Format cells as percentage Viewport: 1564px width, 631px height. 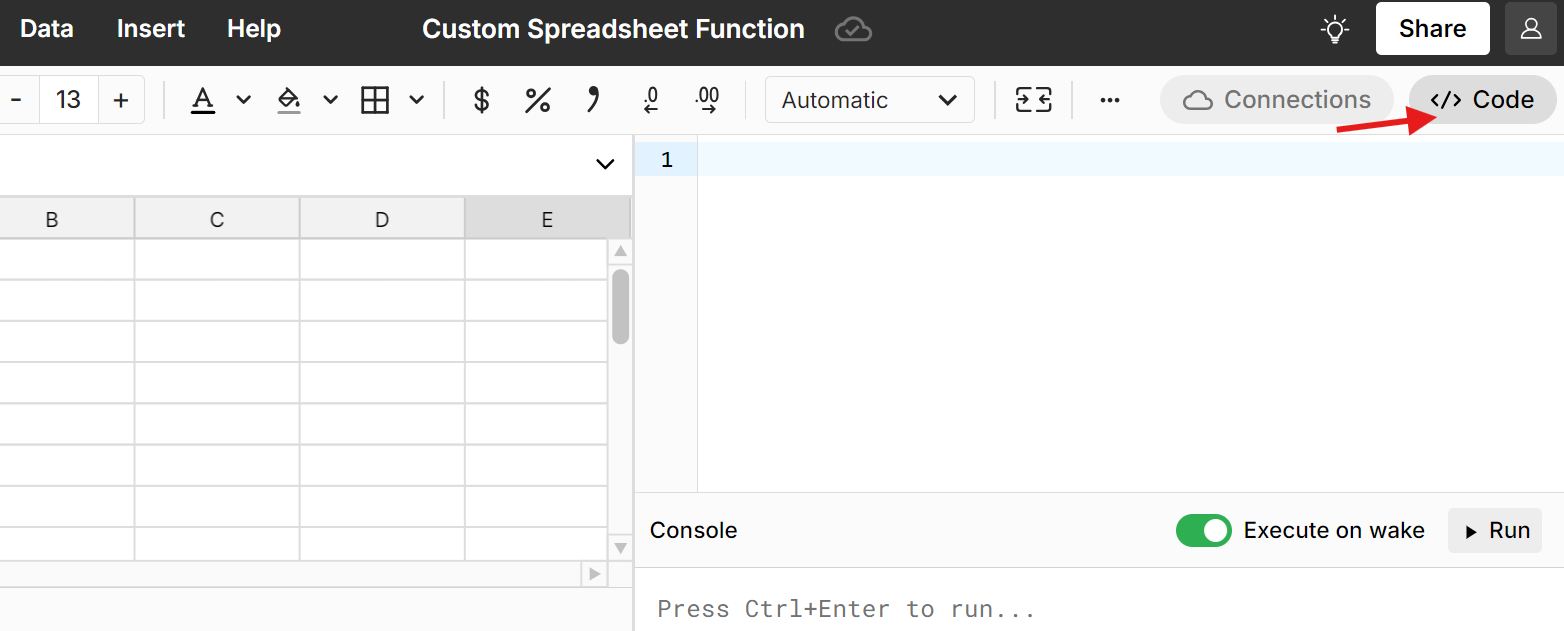[x=538, y=100]
